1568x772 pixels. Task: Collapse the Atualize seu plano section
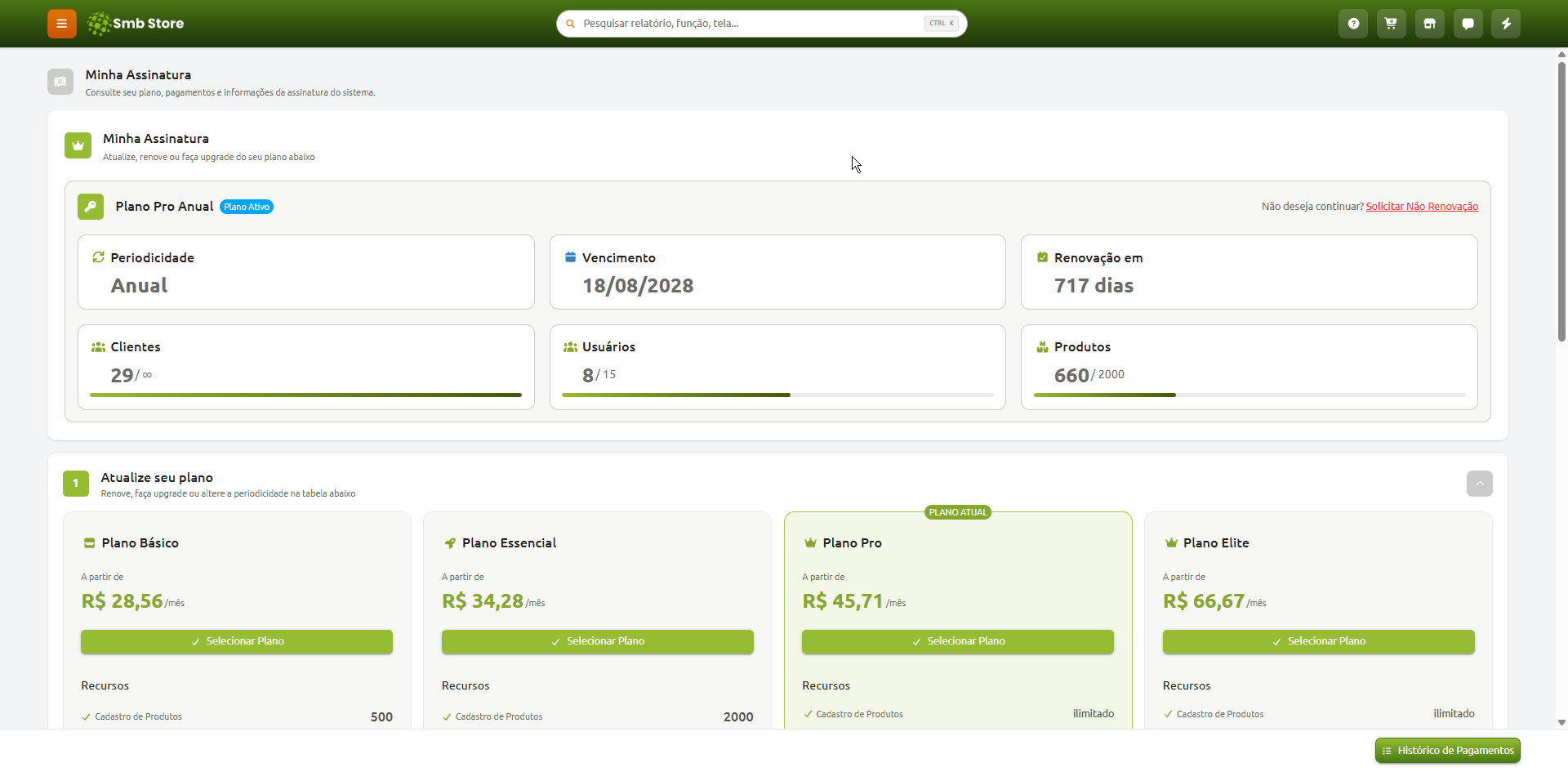(x=1479, y=484)
